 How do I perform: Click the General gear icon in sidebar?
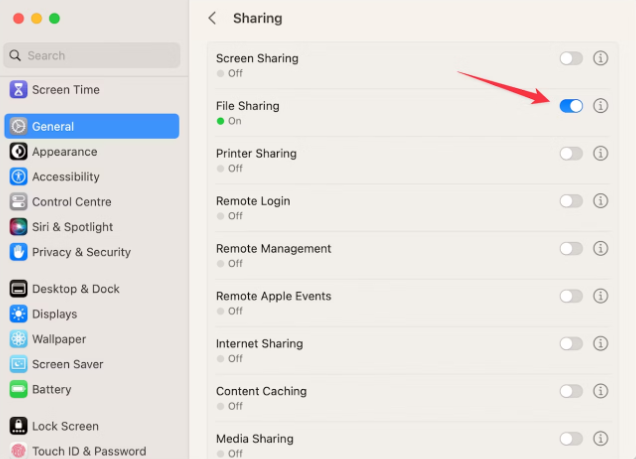coord(18,127)
